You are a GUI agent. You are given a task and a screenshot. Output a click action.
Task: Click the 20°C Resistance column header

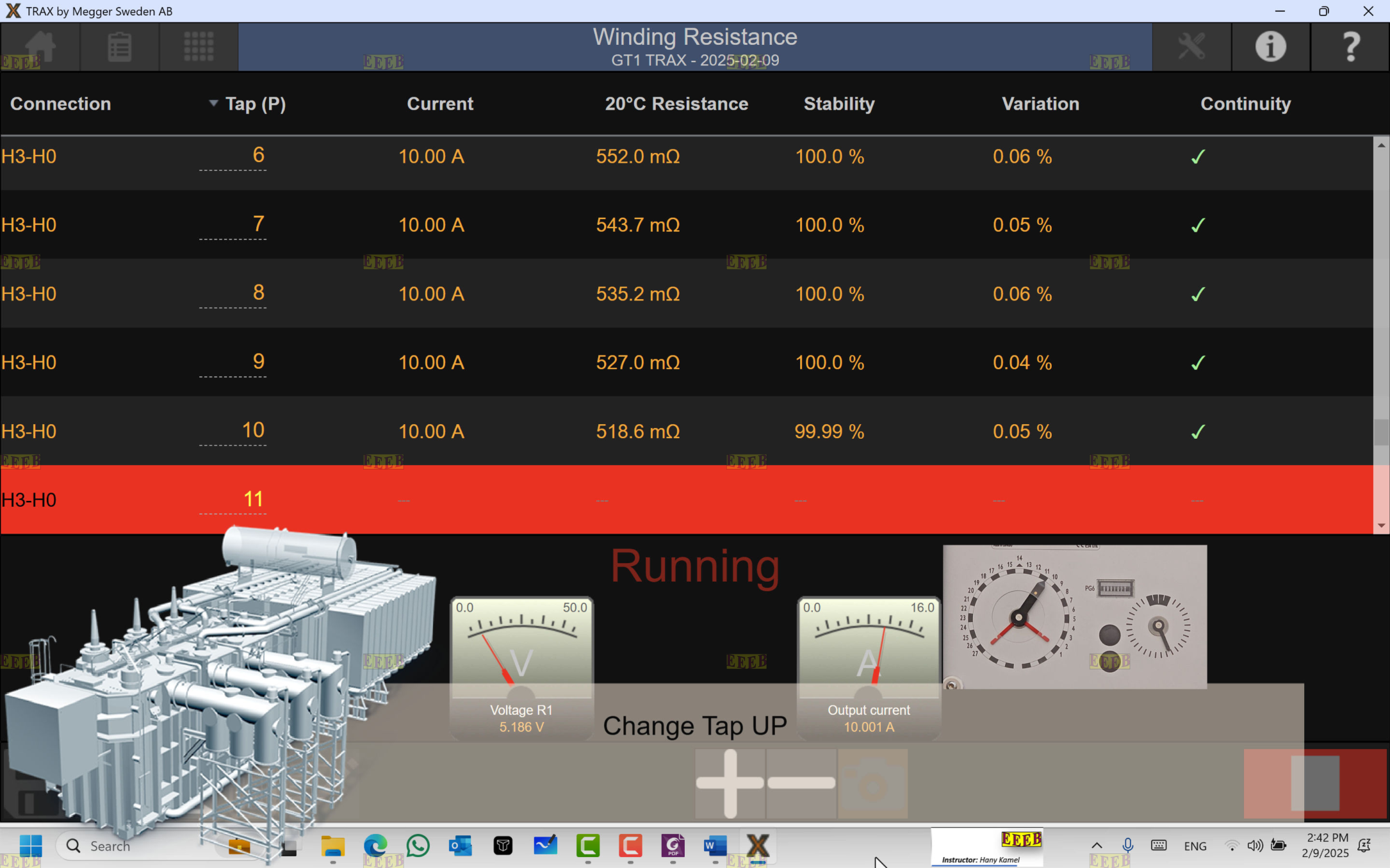click(676, 104)
